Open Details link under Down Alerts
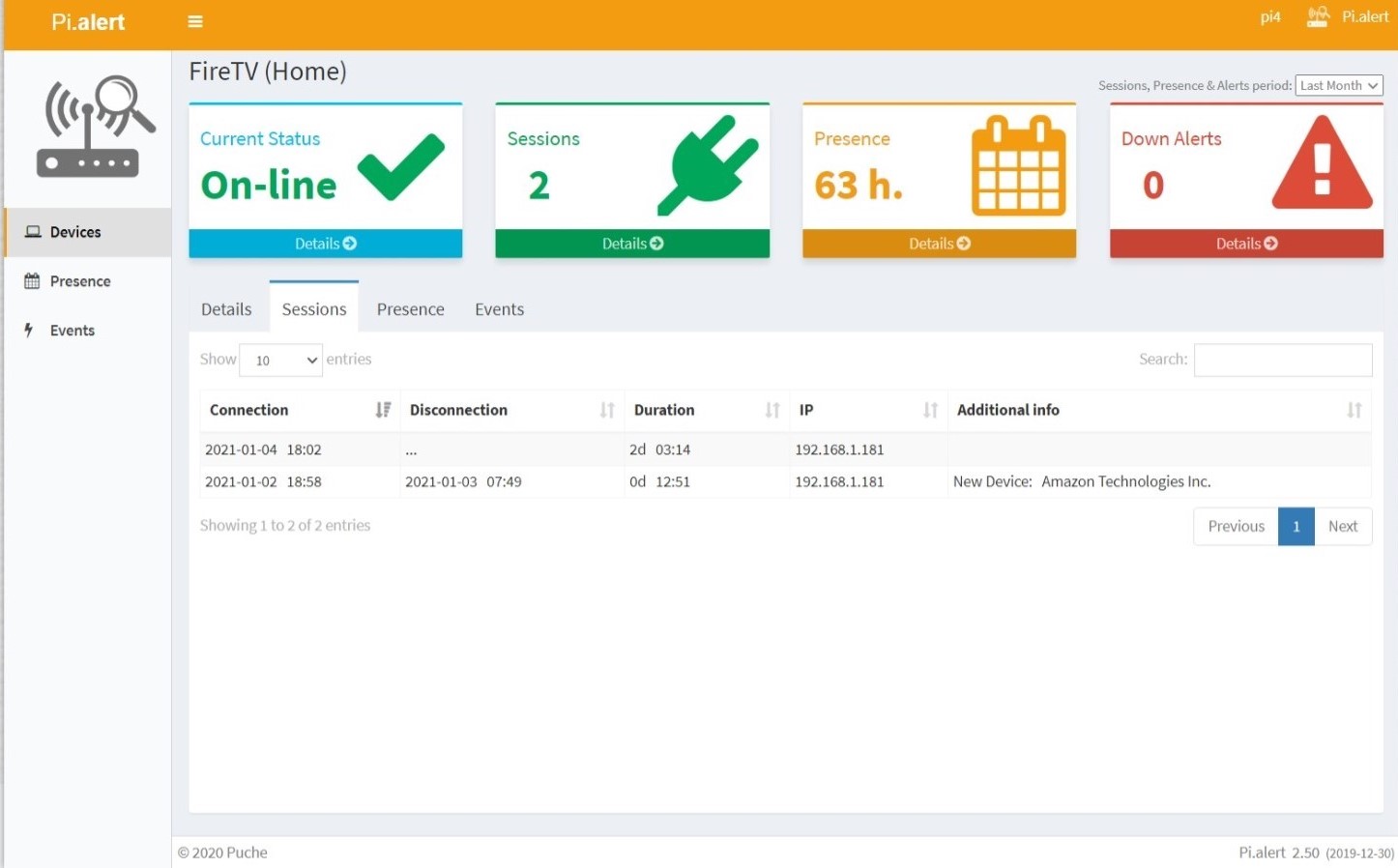The height and width of the screenshot is (868, 1398). [1245, 244]
